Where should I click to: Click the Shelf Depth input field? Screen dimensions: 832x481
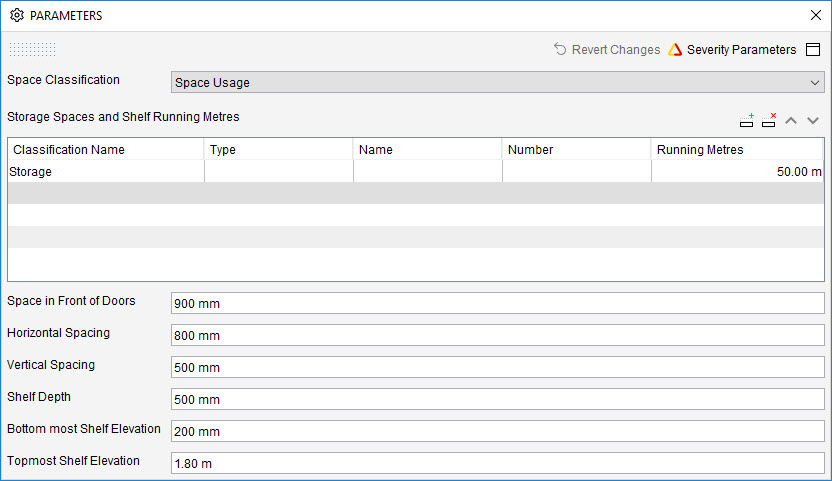click(497, 399)
